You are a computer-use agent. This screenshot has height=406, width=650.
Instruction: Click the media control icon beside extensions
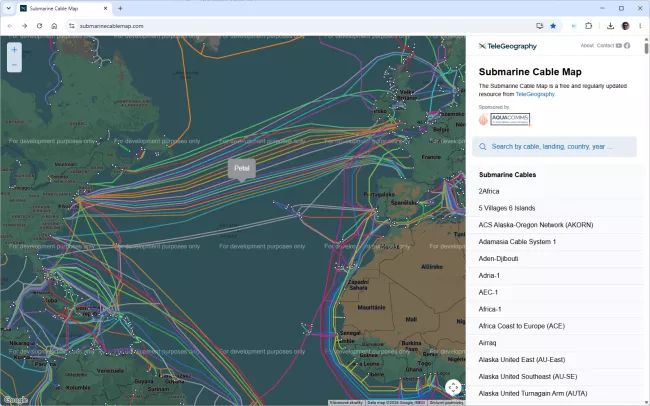[574, 26]
